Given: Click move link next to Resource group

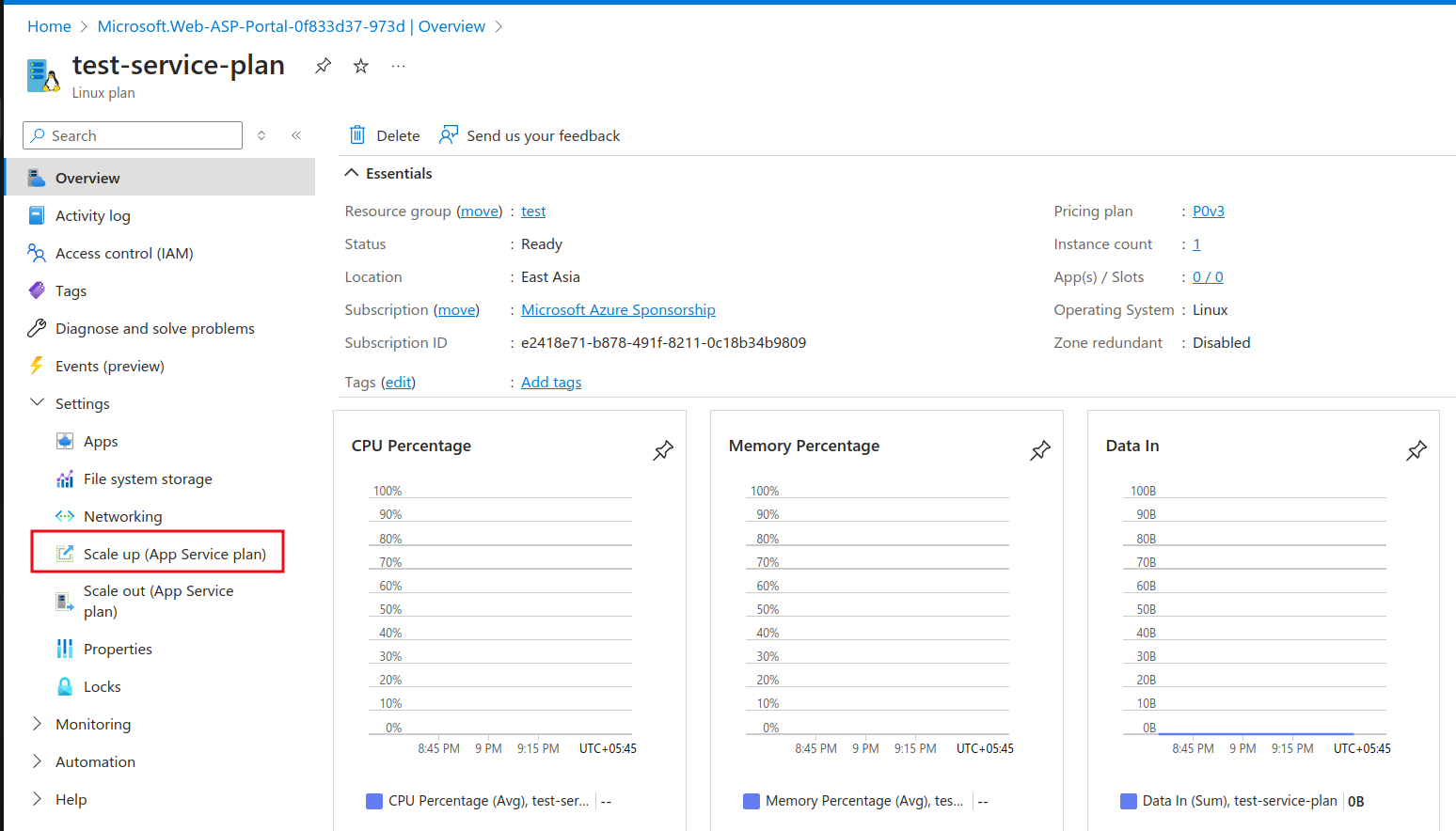Looking at the screenshot, I should tap(480, 212).
